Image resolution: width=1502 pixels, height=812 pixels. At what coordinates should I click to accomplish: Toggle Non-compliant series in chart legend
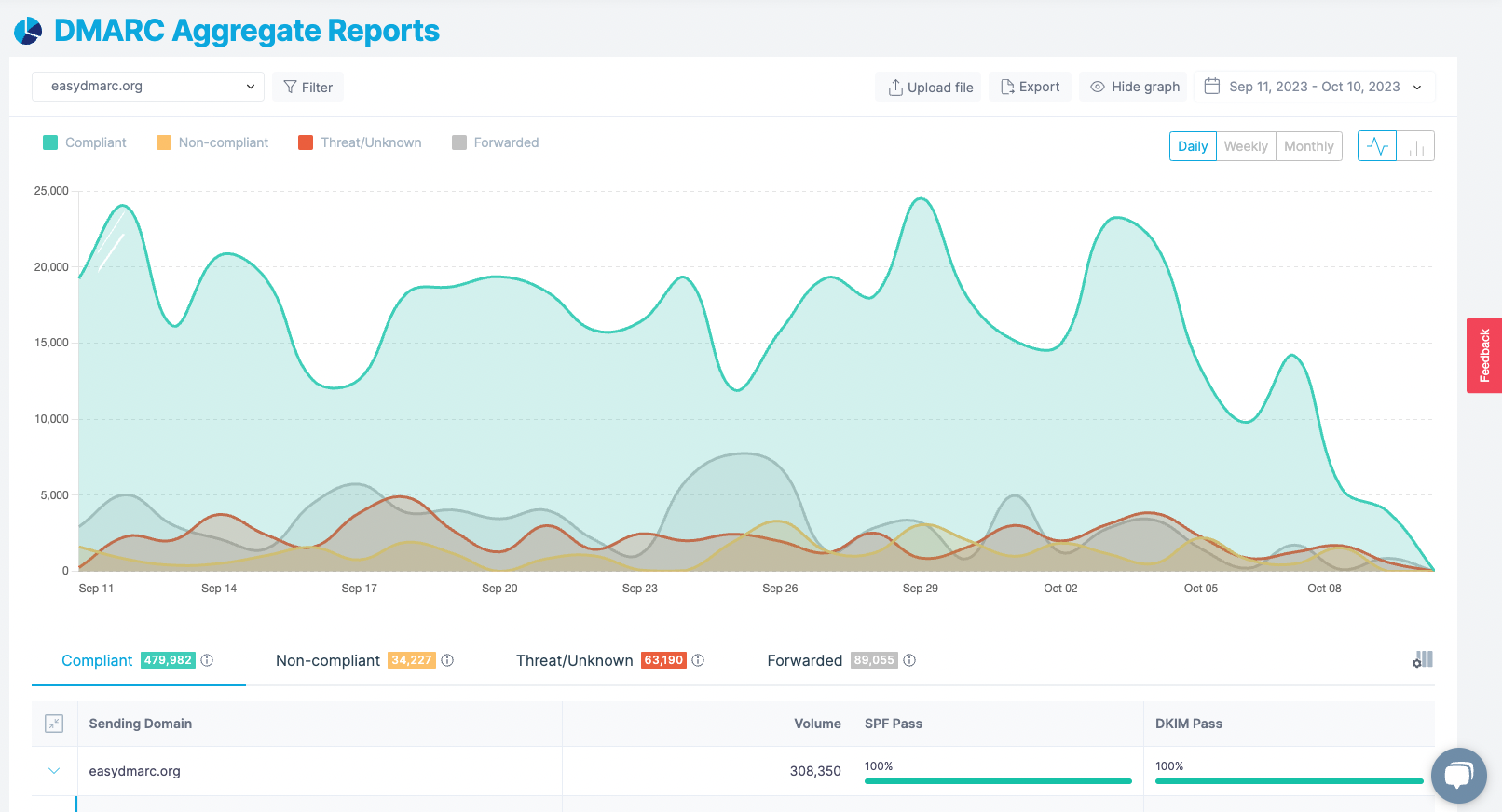click(212, 142)
